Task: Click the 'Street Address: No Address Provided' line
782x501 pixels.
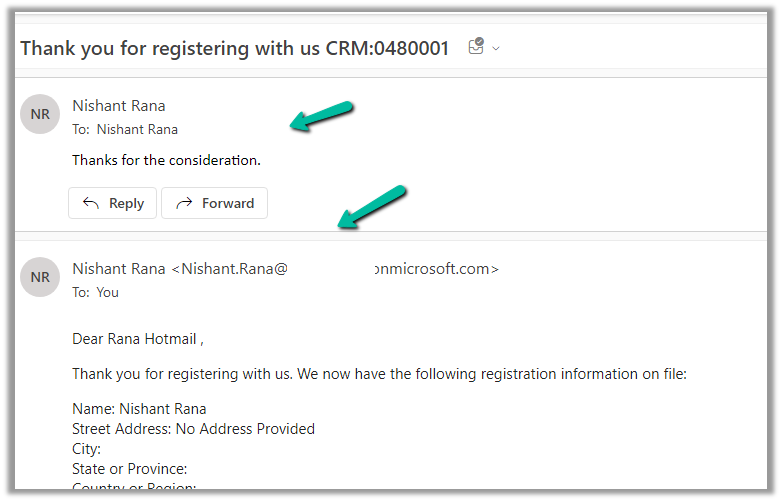Action: 193,429
